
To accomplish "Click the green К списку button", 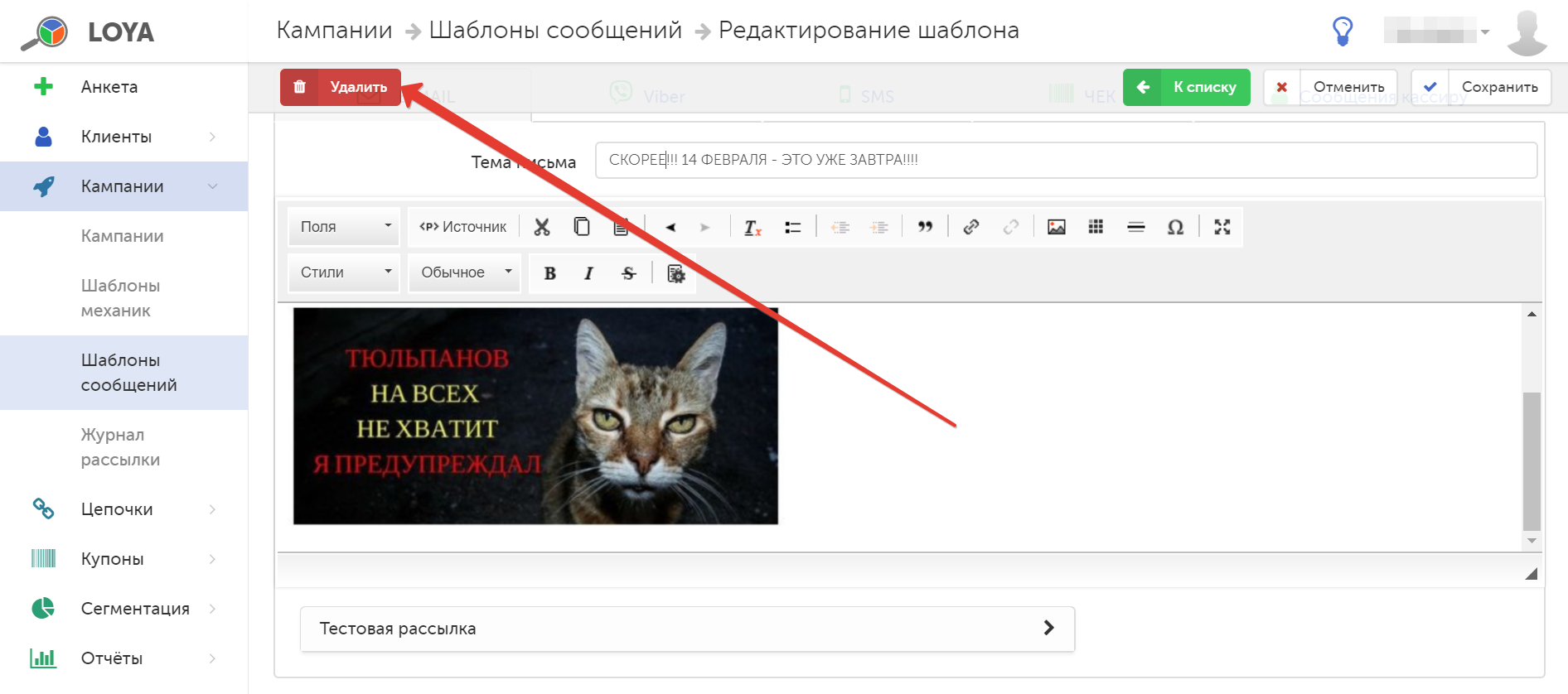I will pos(1187,87).
